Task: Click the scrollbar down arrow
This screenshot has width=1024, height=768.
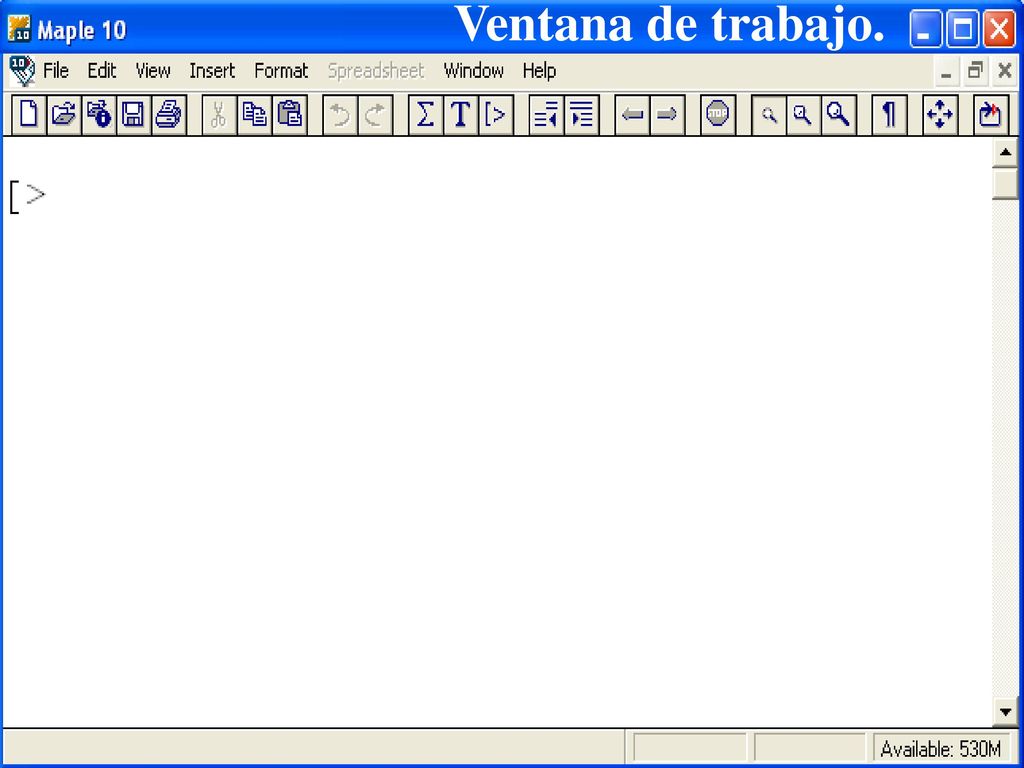Action: coord(1005,712)
